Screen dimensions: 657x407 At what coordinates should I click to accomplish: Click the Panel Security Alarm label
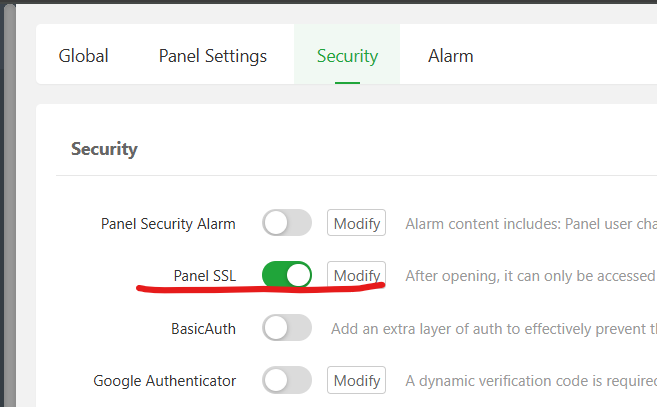pyautogui.click(x=168, y=223)
